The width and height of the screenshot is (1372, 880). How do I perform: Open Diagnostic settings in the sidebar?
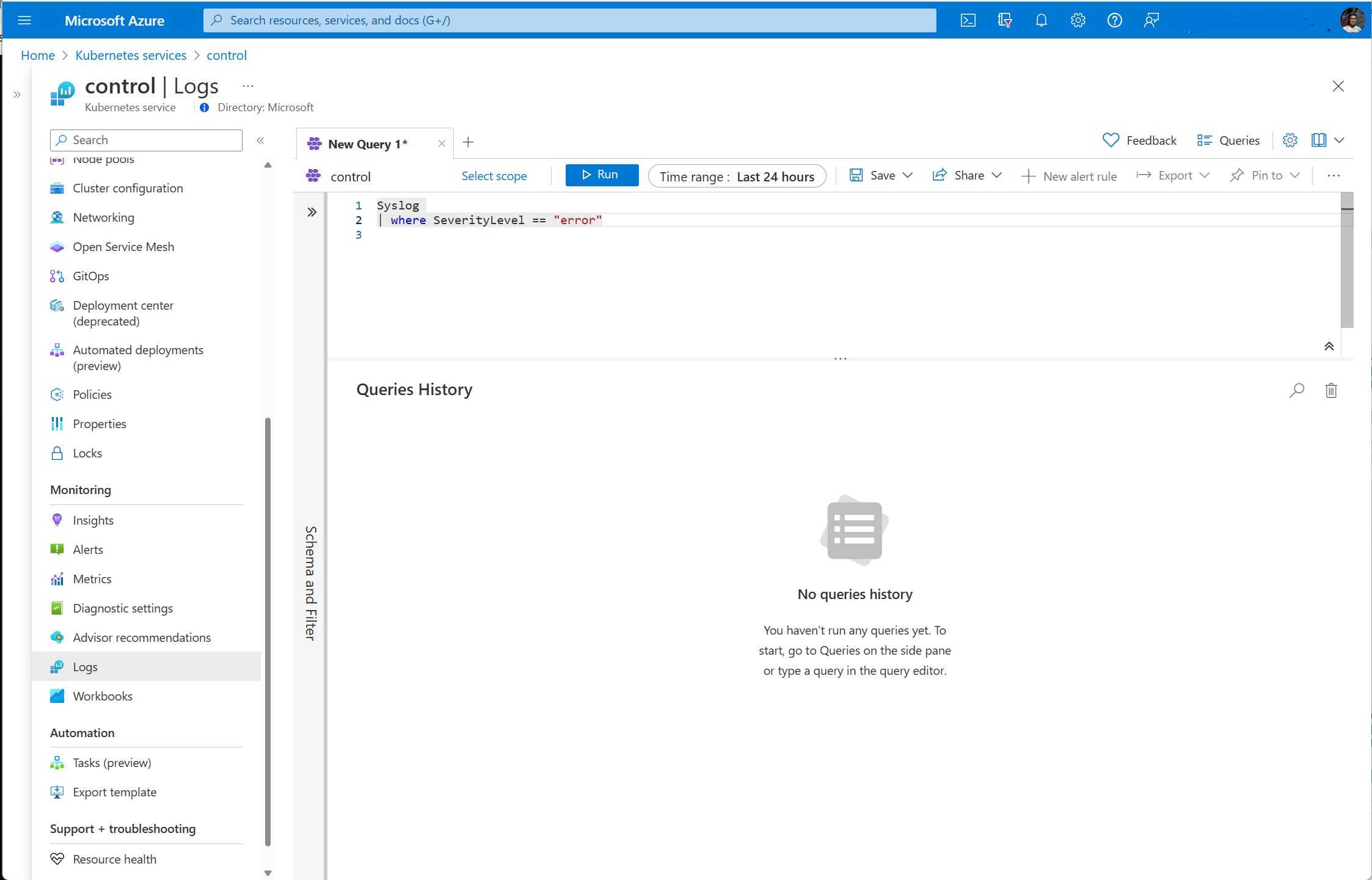[x=123, y=608]
